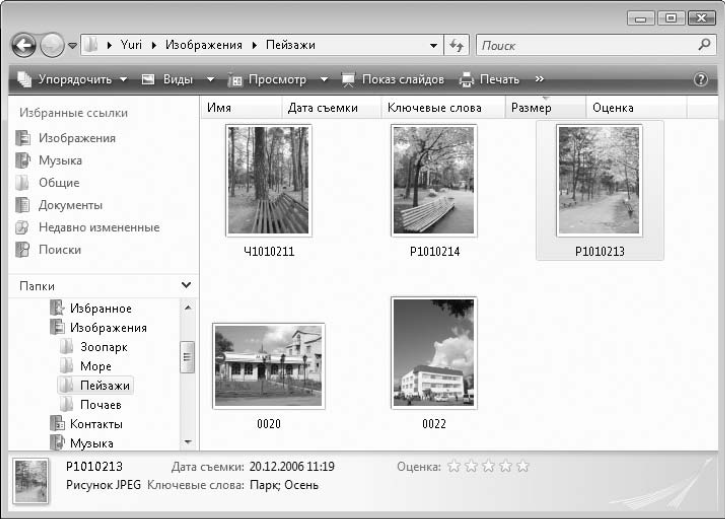
Task: Sort by Размер column header
Action: pos(531,108)
